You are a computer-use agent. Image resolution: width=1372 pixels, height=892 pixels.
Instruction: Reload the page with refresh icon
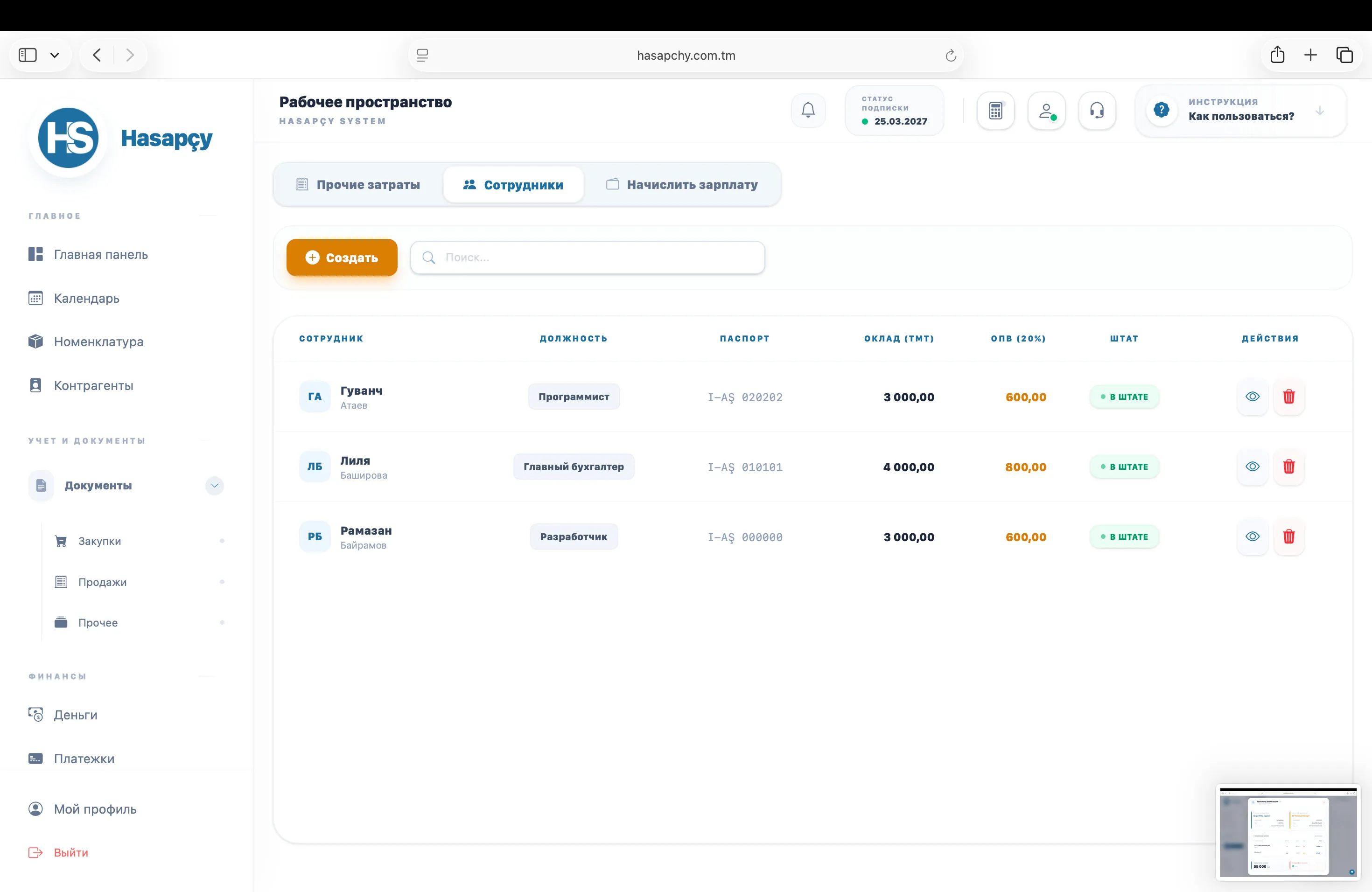[x=951, y=56]
